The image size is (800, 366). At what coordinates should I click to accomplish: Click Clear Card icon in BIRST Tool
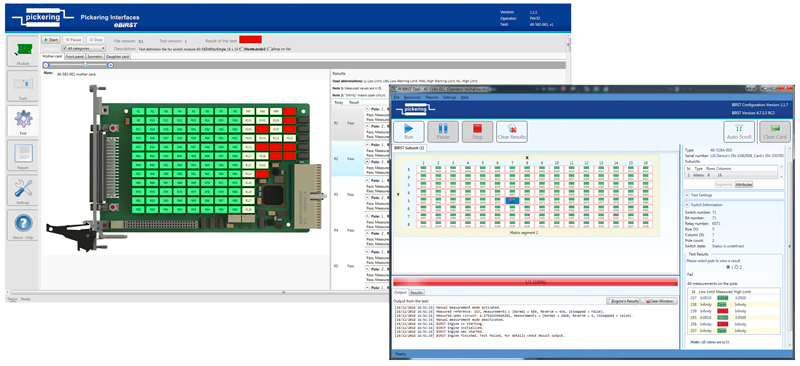775,132
